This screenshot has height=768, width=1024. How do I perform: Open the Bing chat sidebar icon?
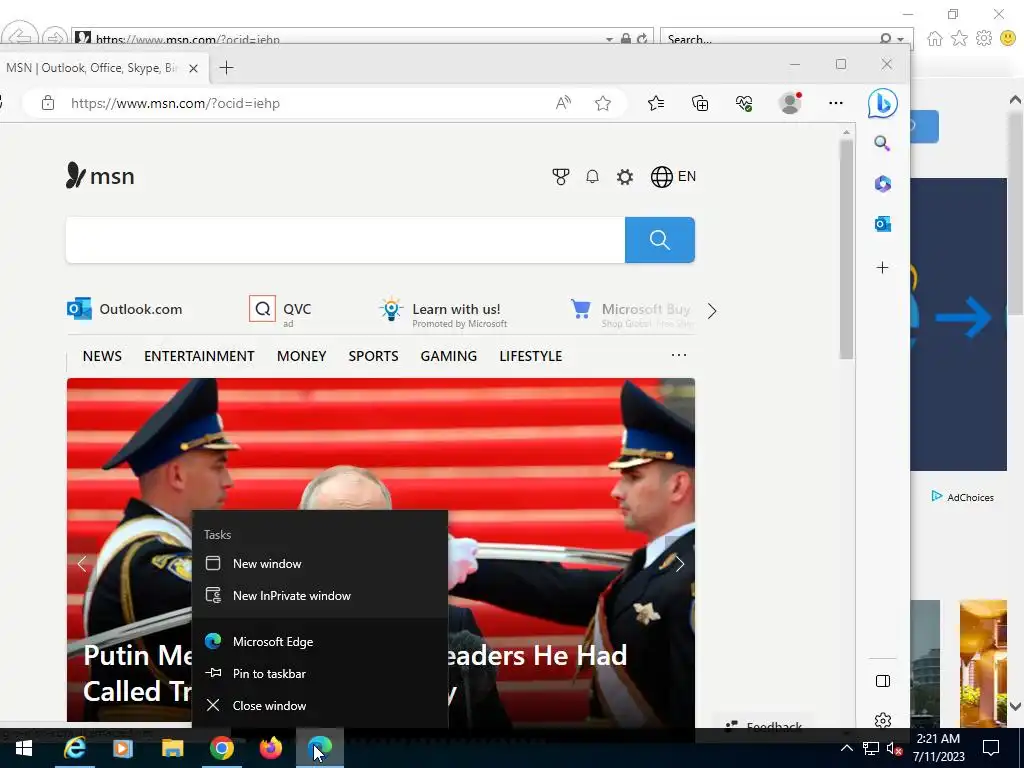[882, 103]
